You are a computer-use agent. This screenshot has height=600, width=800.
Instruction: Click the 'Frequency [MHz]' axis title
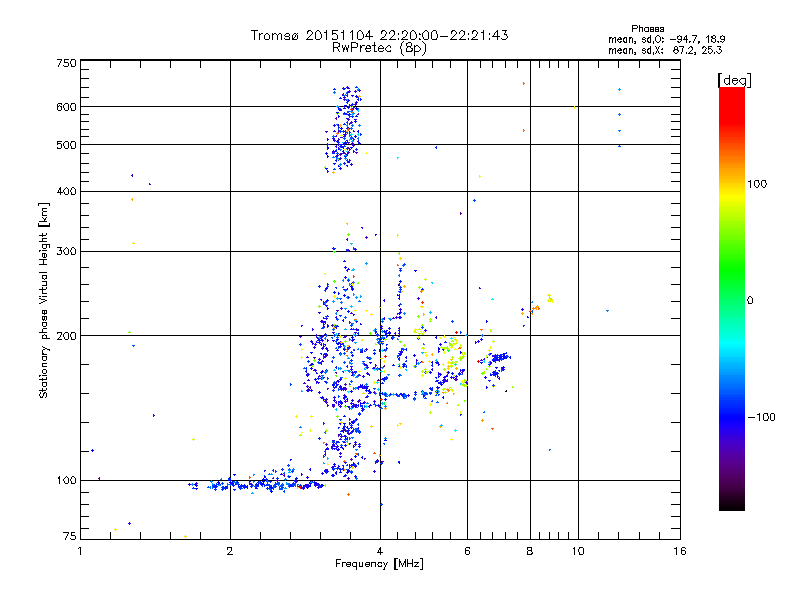pos(379,564)
